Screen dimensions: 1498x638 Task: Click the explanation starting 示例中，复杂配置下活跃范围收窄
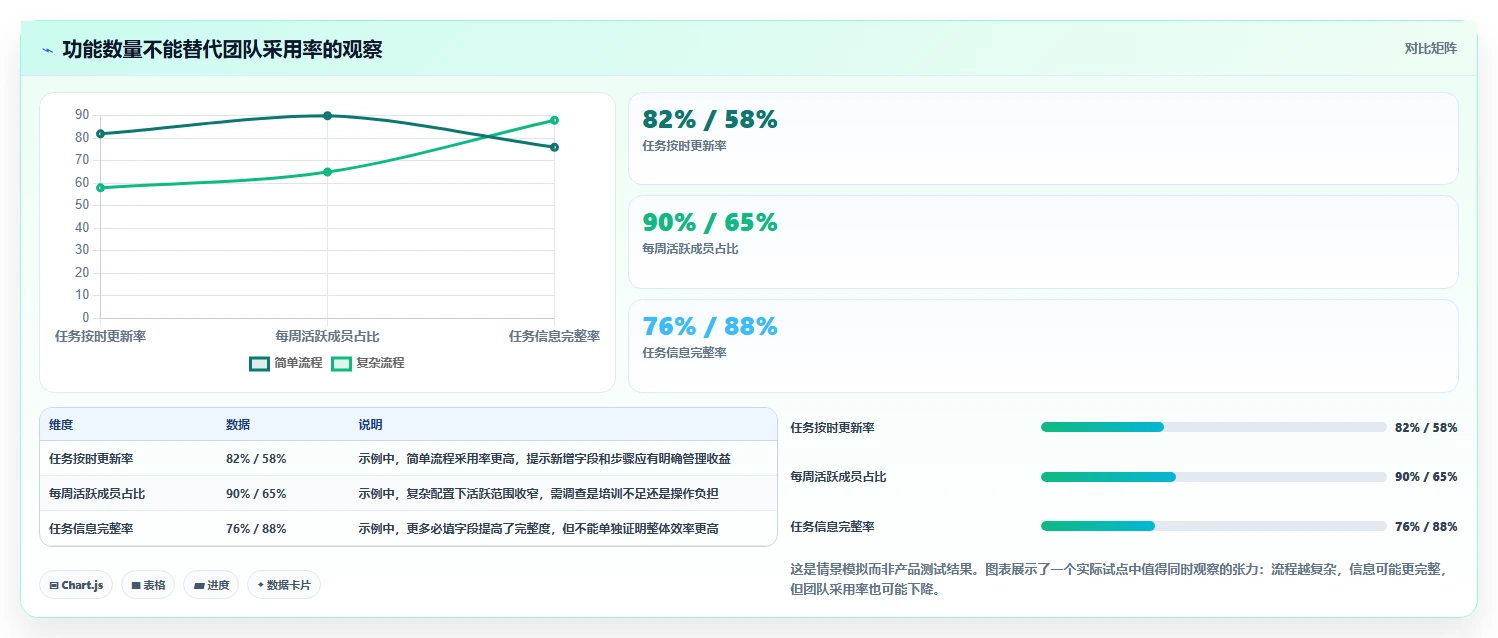click(x=538, y=494)
